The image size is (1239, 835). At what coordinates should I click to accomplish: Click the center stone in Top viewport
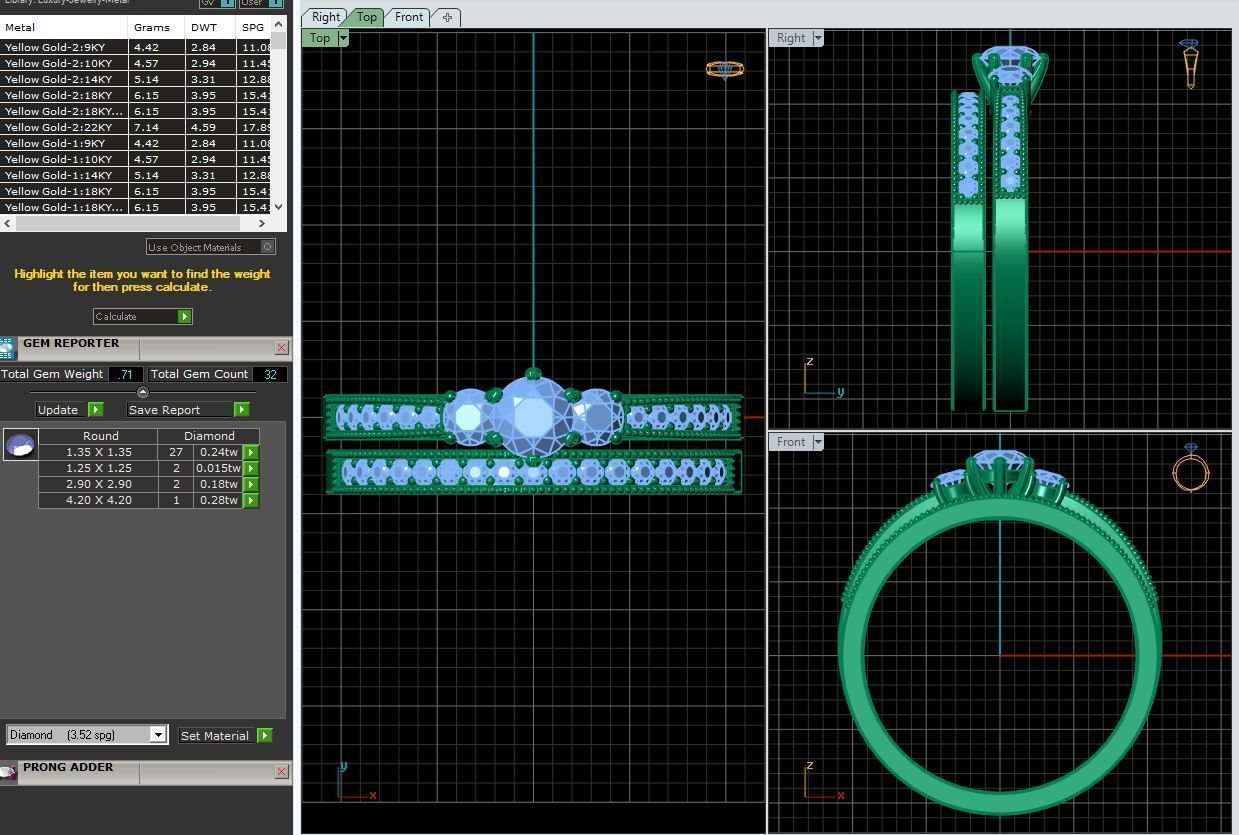click(x=532, y=416)
